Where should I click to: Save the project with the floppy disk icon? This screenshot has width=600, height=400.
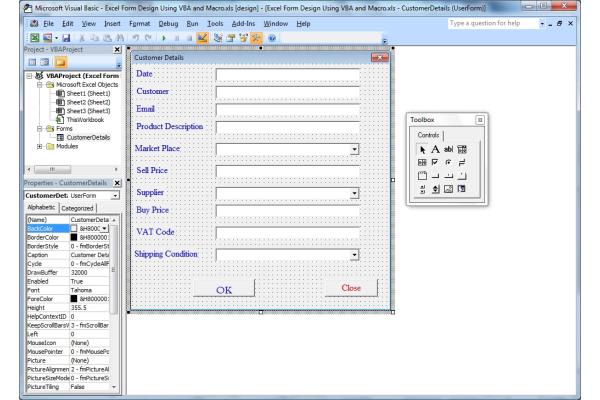(x=66, y=38)
